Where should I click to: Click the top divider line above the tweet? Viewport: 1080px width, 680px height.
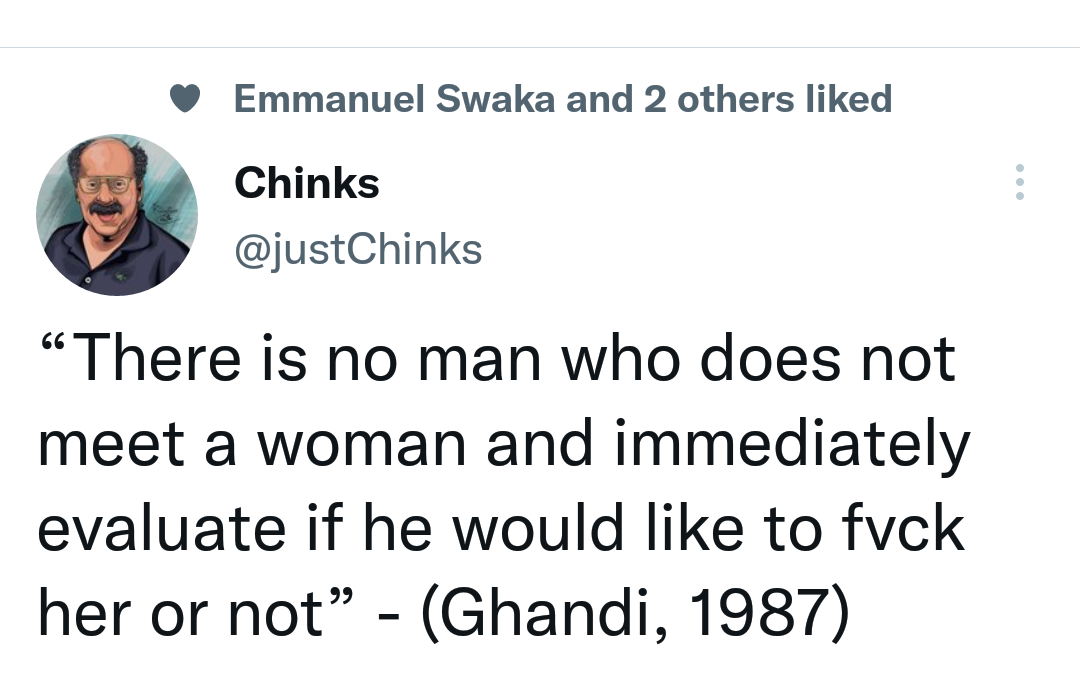[540, 48]
